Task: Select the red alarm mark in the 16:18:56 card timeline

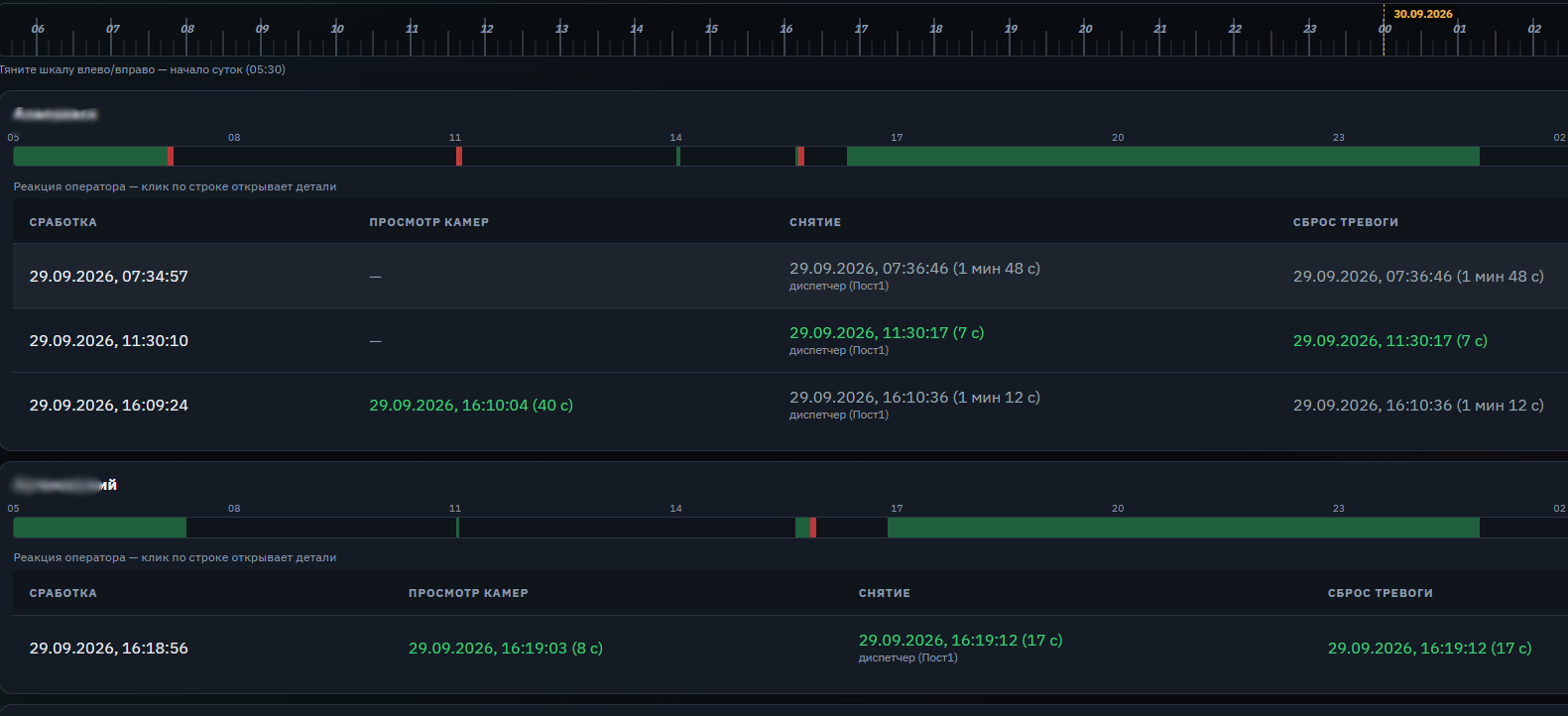Action: [x=813, y=528]
